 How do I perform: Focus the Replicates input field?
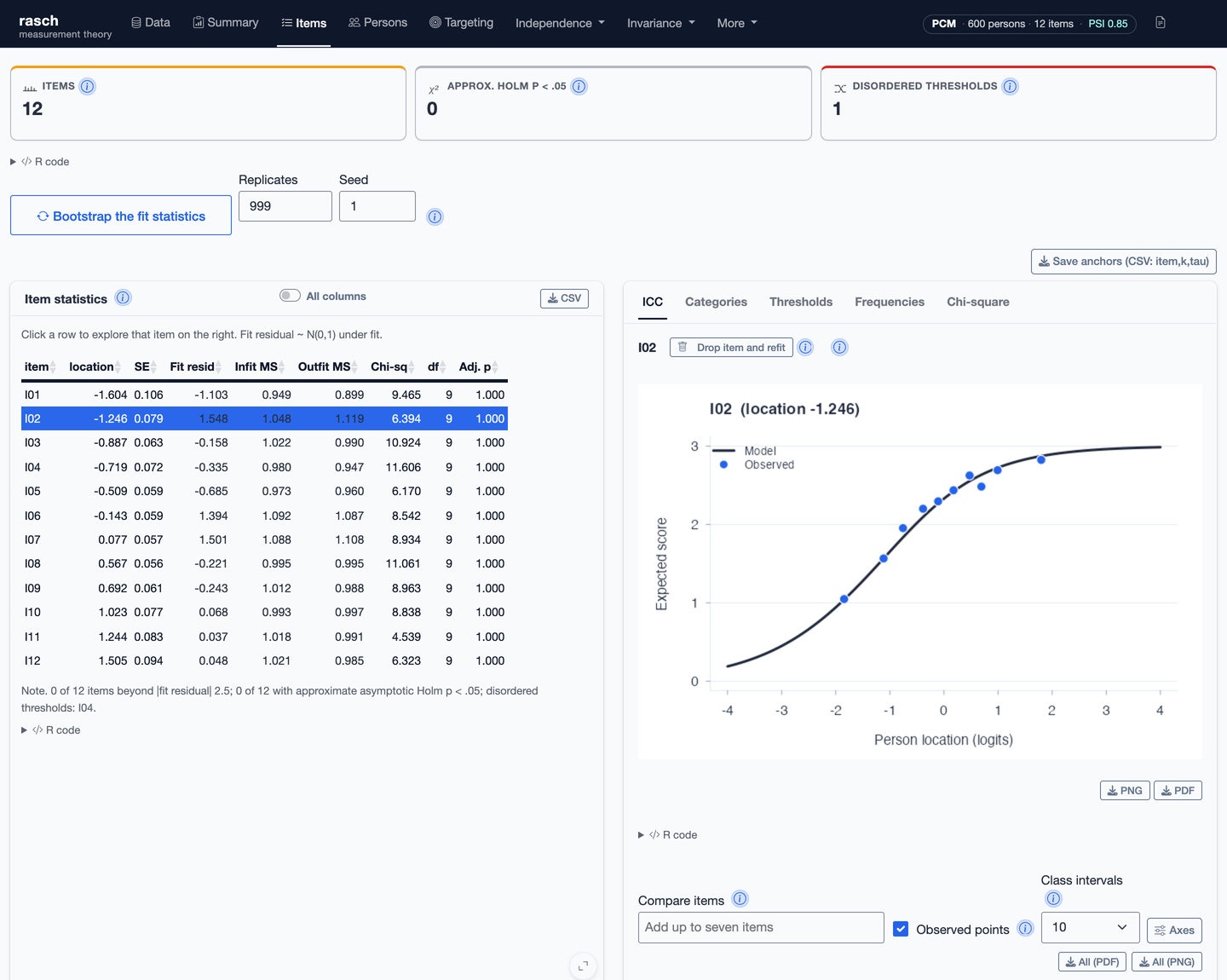[285, 206]
